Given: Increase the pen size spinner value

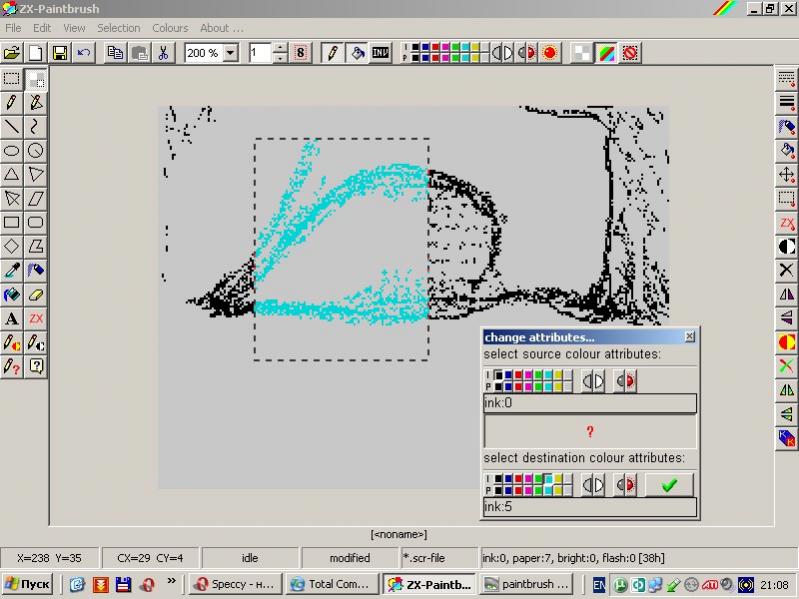Looking at the screenshot, I should [x=280, y=48].
